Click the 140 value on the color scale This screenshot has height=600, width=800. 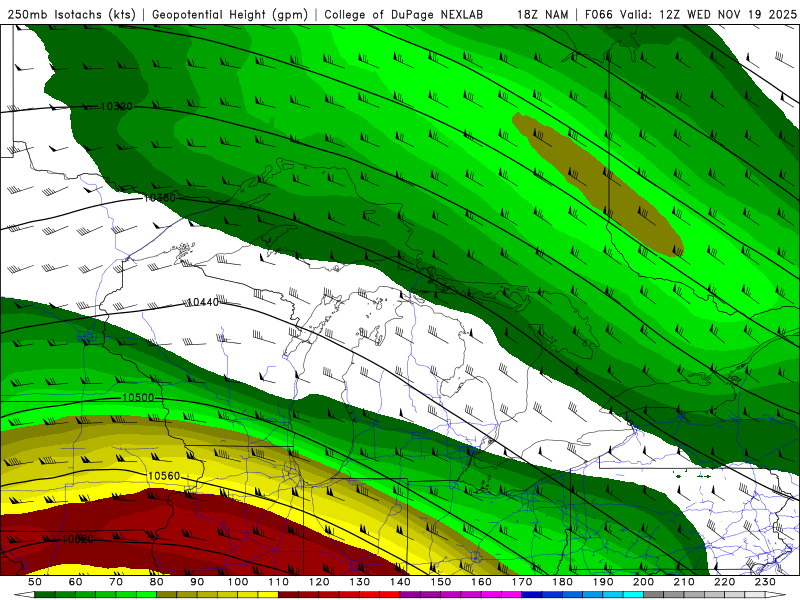click(x=400, y=582)
